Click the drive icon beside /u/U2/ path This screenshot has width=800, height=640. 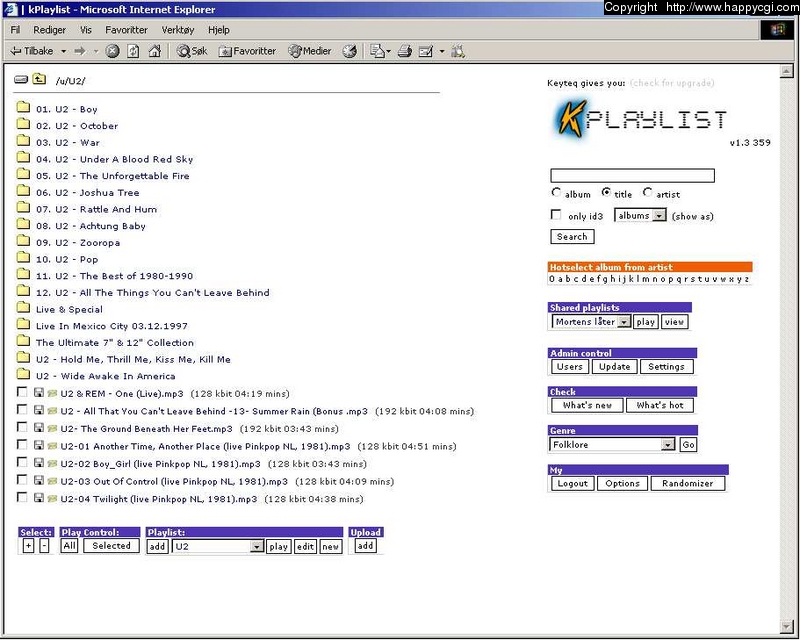[20, 80]
